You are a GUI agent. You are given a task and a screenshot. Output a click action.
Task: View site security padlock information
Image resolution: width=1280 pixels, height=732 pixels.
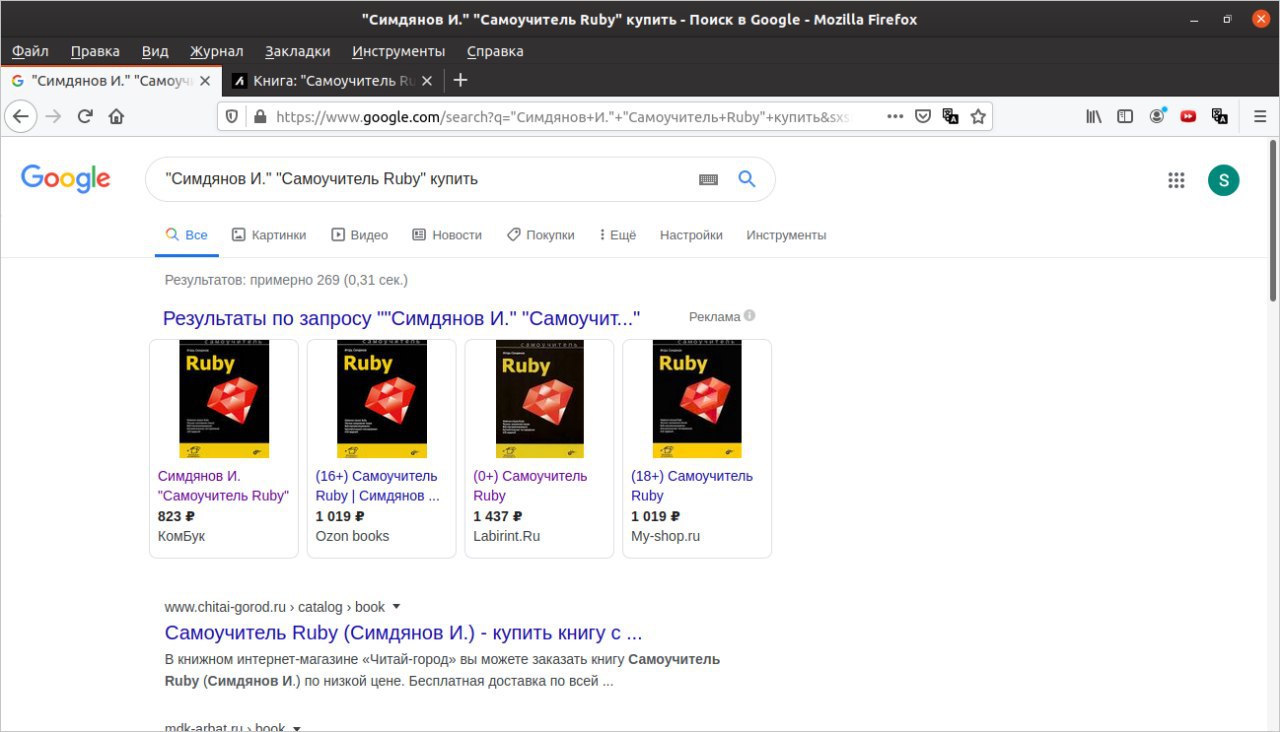(x=260, y=116)
